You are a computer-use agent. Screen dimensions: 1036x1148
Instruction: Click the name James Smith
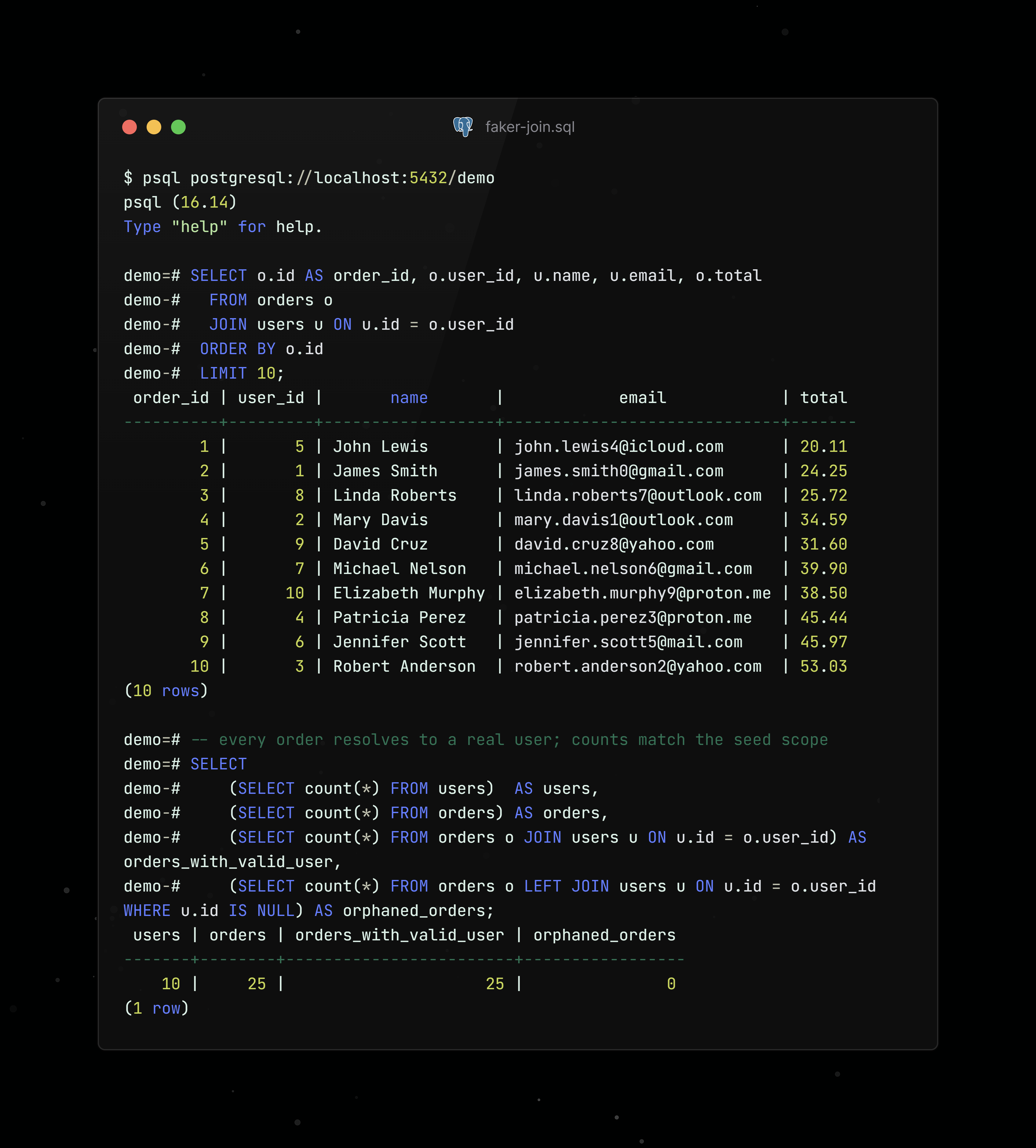385,471
